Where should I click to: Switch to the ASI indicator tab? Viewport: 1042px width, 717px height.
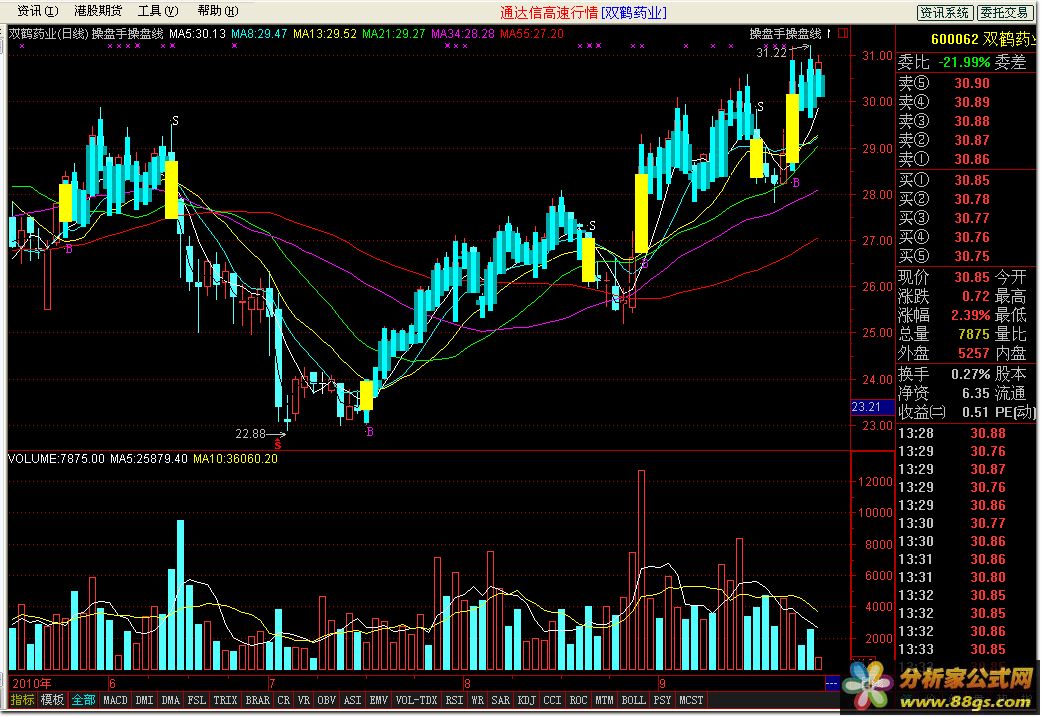point(352,700)
